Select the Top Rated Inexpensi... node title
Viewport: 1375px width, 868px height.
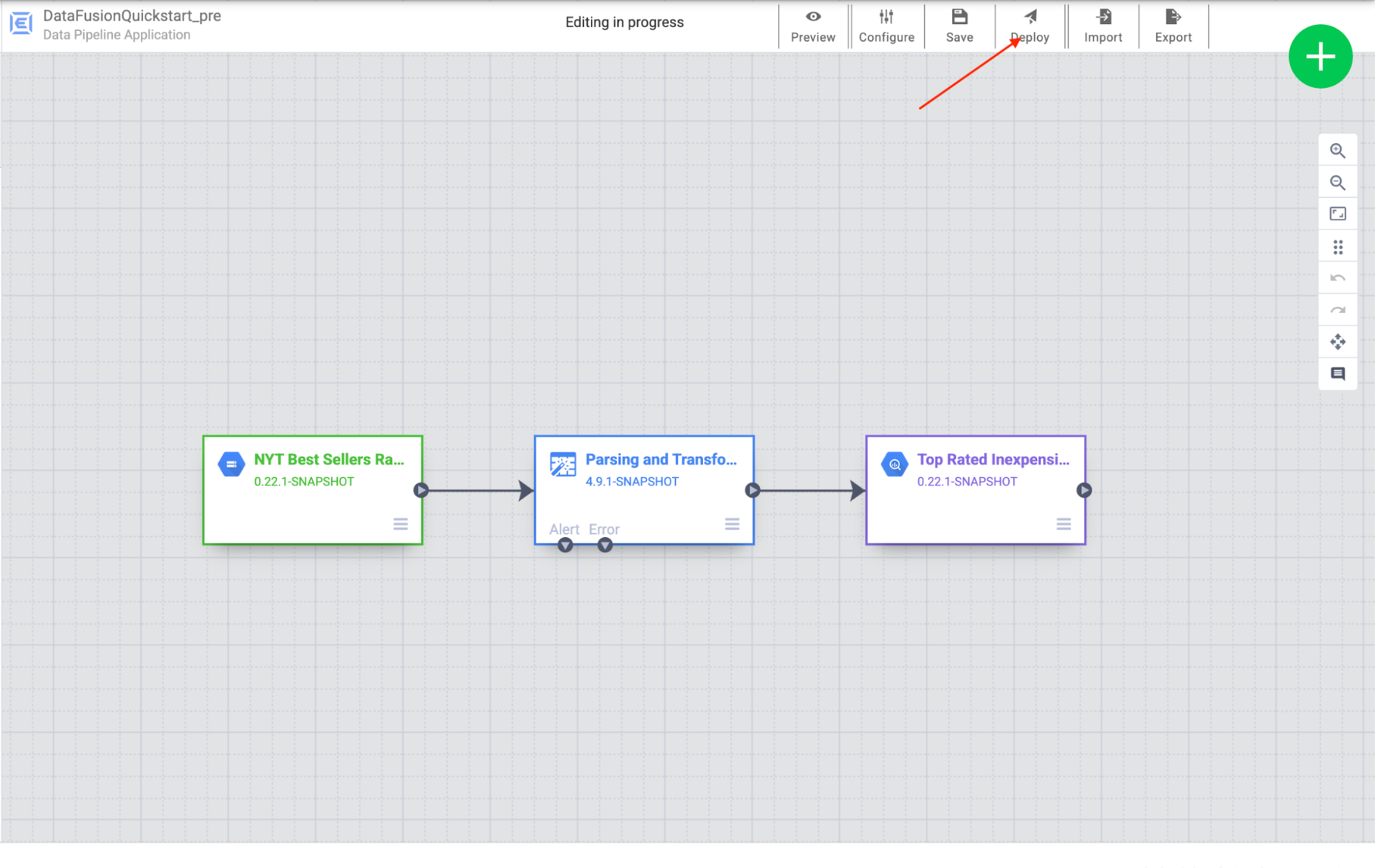click(x=993, y=459)
